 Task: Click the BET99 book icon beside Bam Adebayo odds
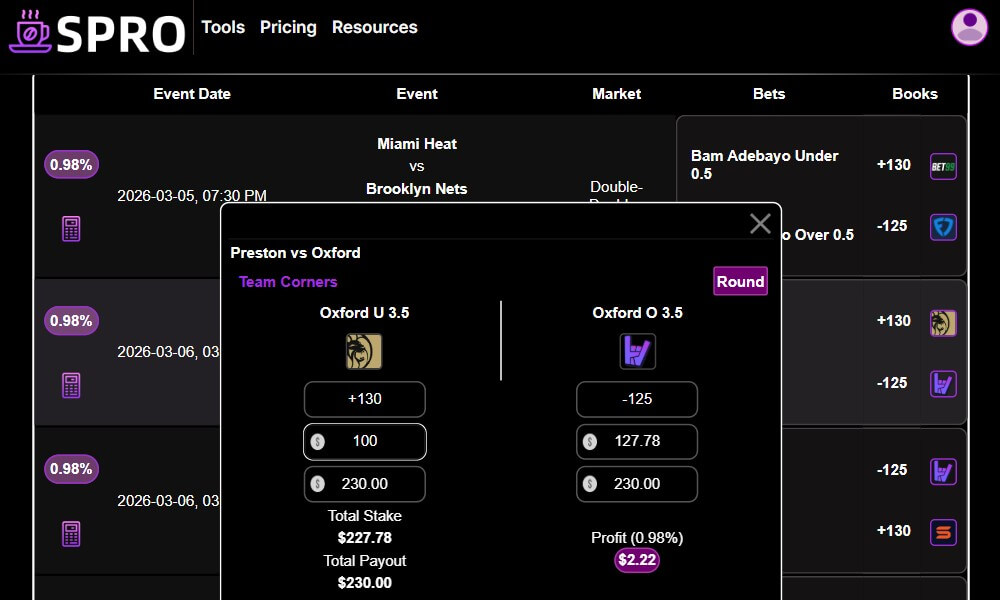pyautogui.click(x=941, y=166)
